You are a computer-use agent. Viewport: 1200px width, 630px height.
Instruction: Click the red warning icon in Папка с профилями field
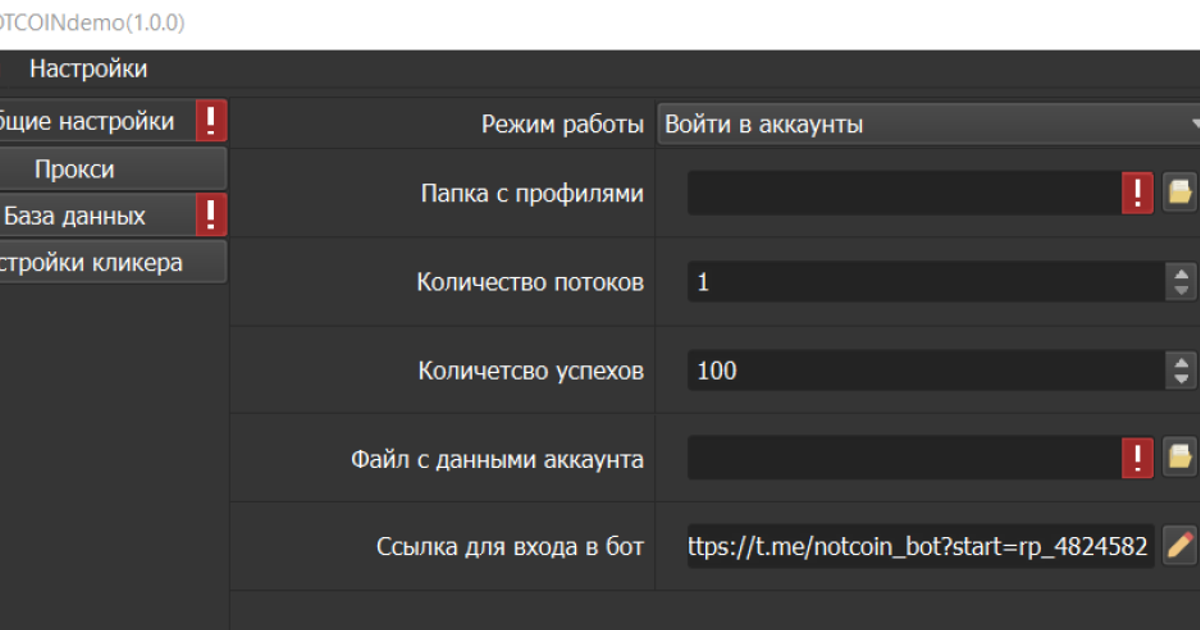coord(1138,193)
